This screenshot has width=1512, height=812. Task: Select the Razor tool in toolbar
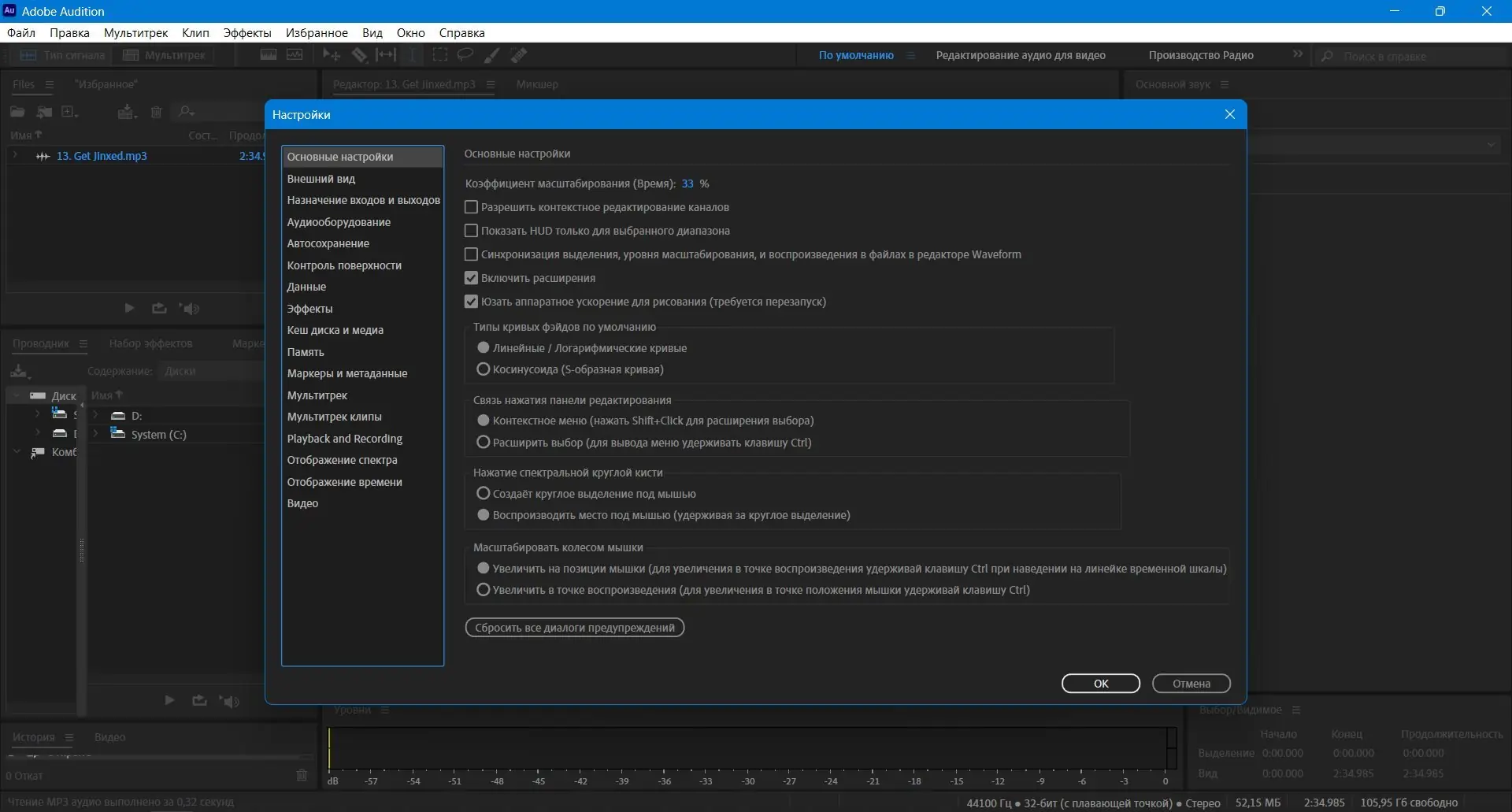(x=359, y=55)
